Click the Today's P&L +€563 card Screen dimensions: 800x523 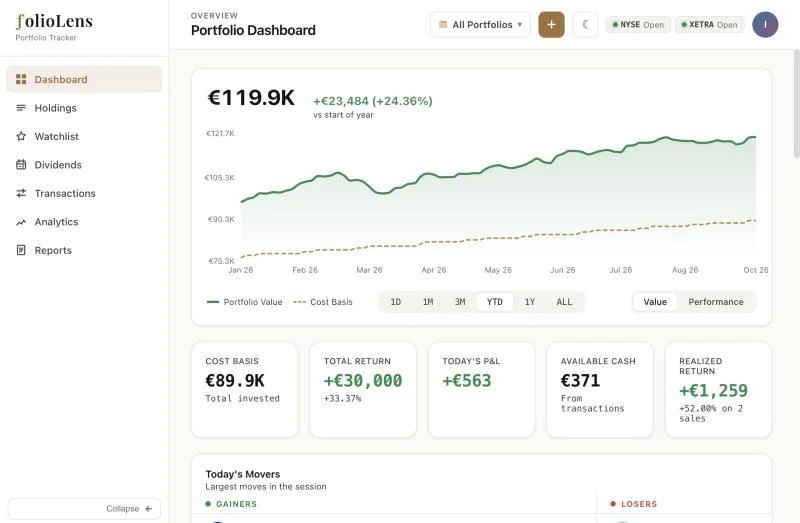[481, 389]
